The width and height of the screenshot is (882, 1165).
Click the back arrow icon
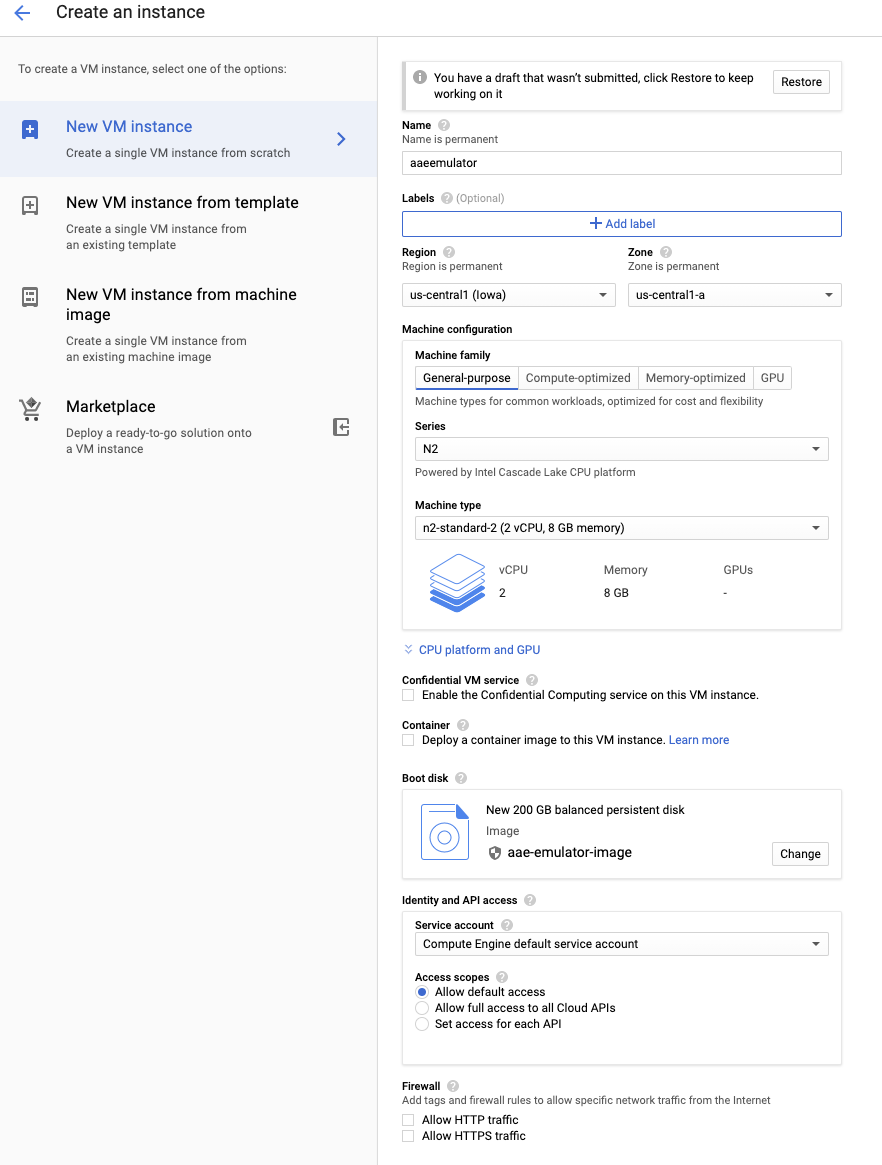click(x=22, y=13)
